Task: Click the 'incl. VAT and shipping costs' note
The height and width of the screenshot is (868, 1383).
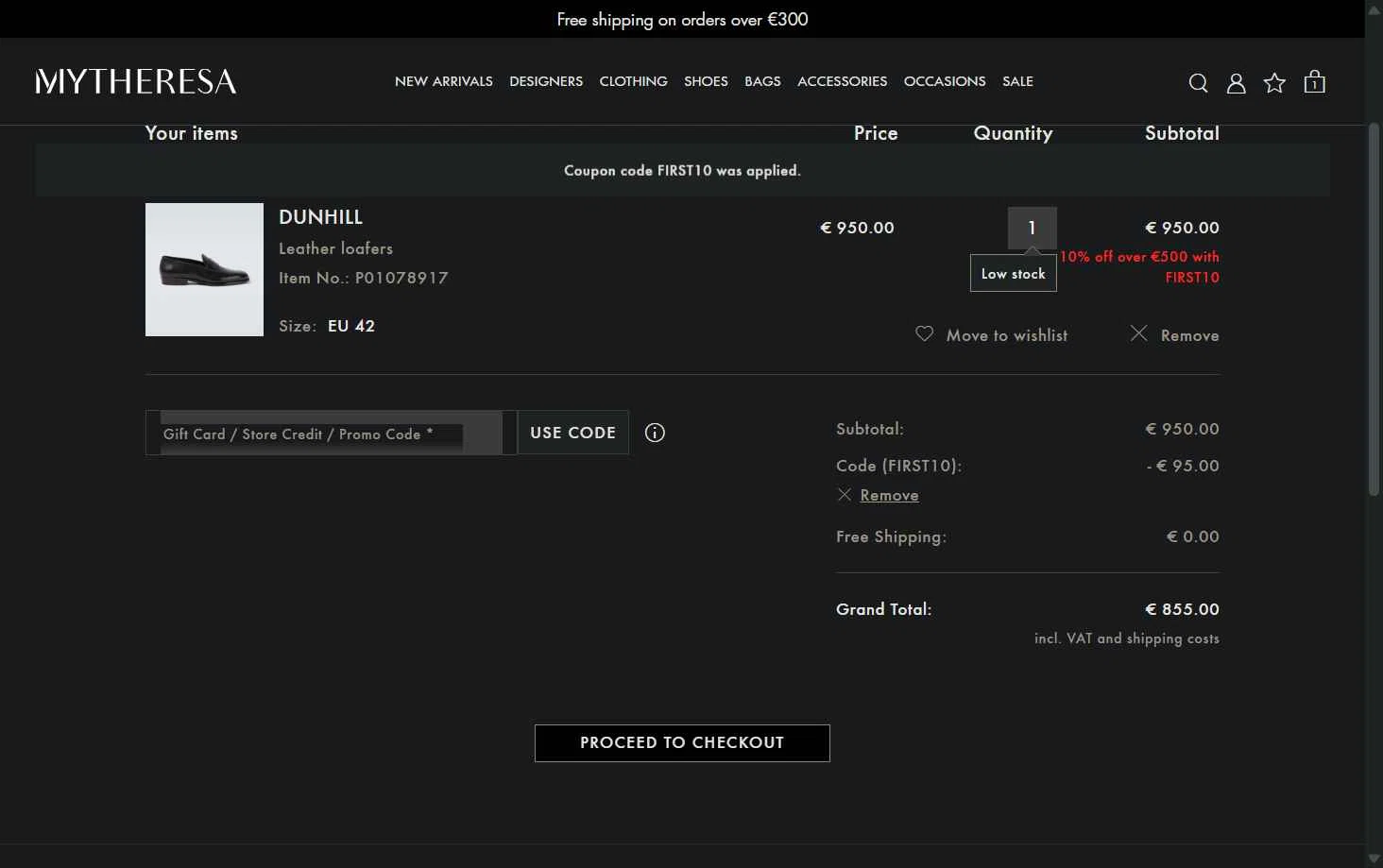Action: pyautogui.click(x=1126, y=638)
